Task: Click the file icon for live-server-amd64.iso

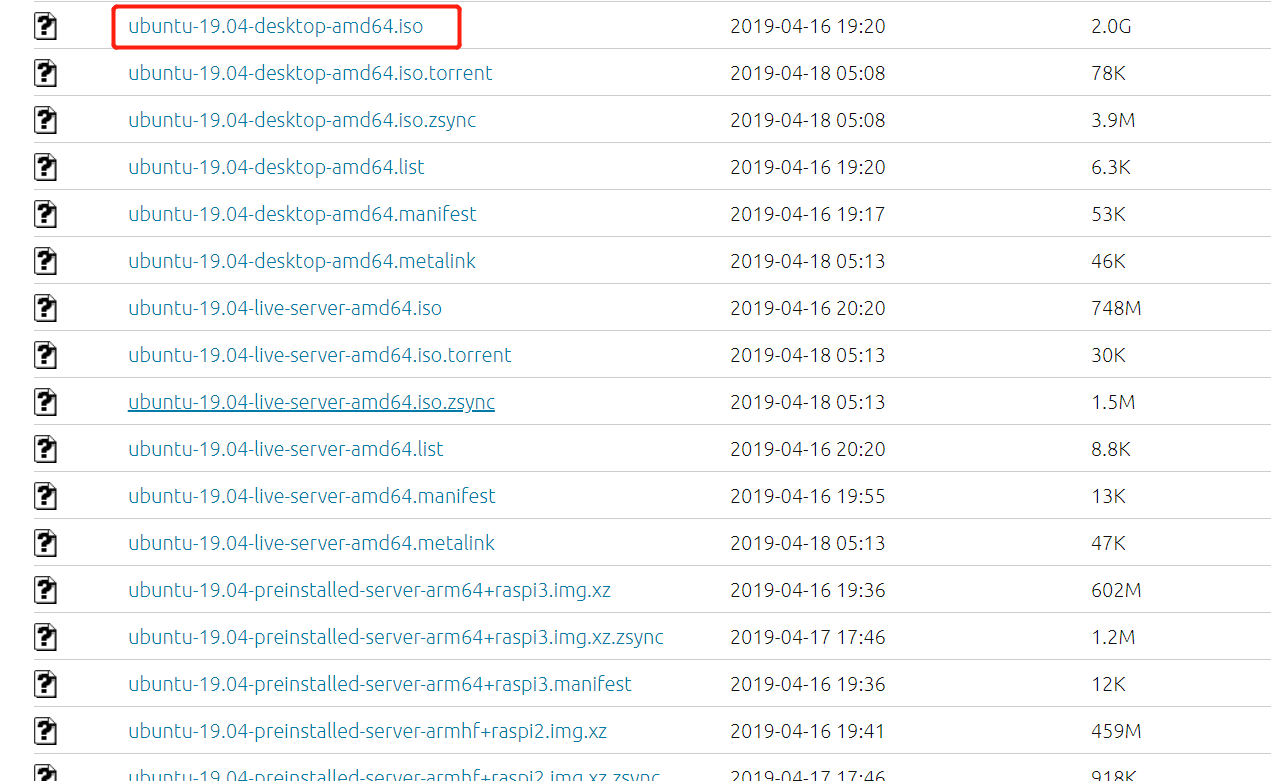Action: click(x=45, y=309)
